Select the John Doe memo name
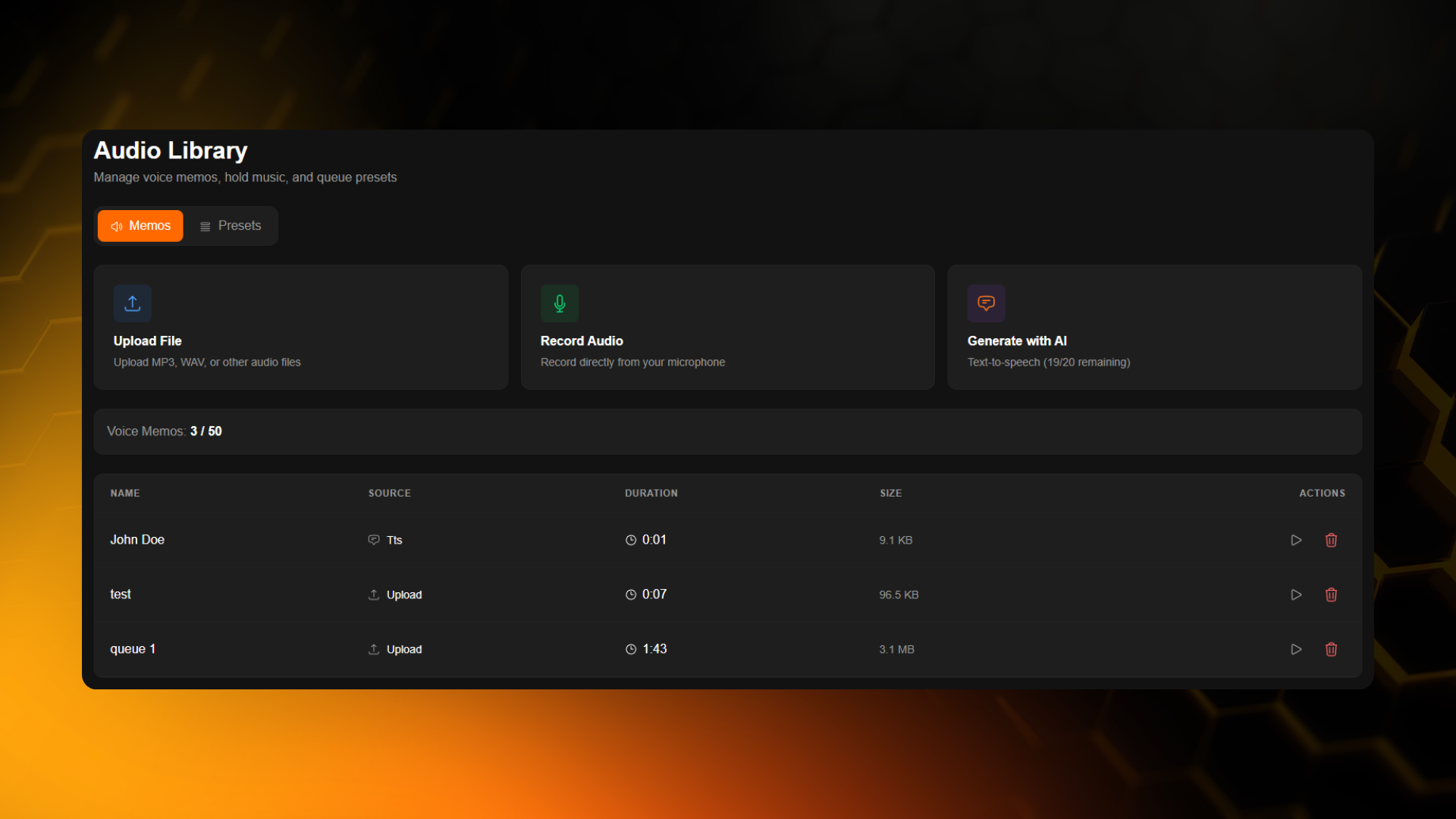 [137, 540]
